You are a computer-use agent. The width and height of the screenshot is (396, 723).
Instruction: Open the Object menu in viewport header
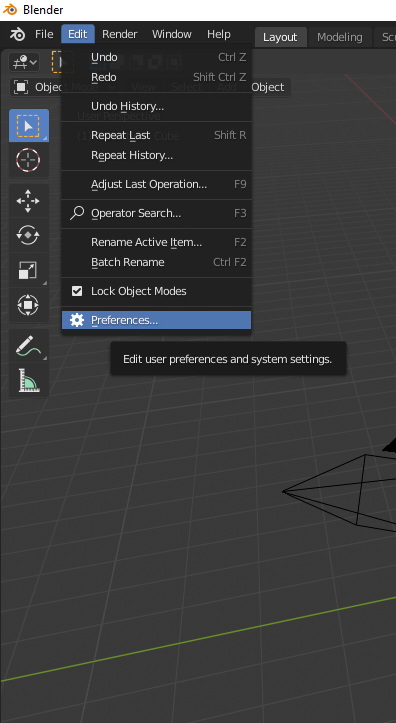pos(268,87)
